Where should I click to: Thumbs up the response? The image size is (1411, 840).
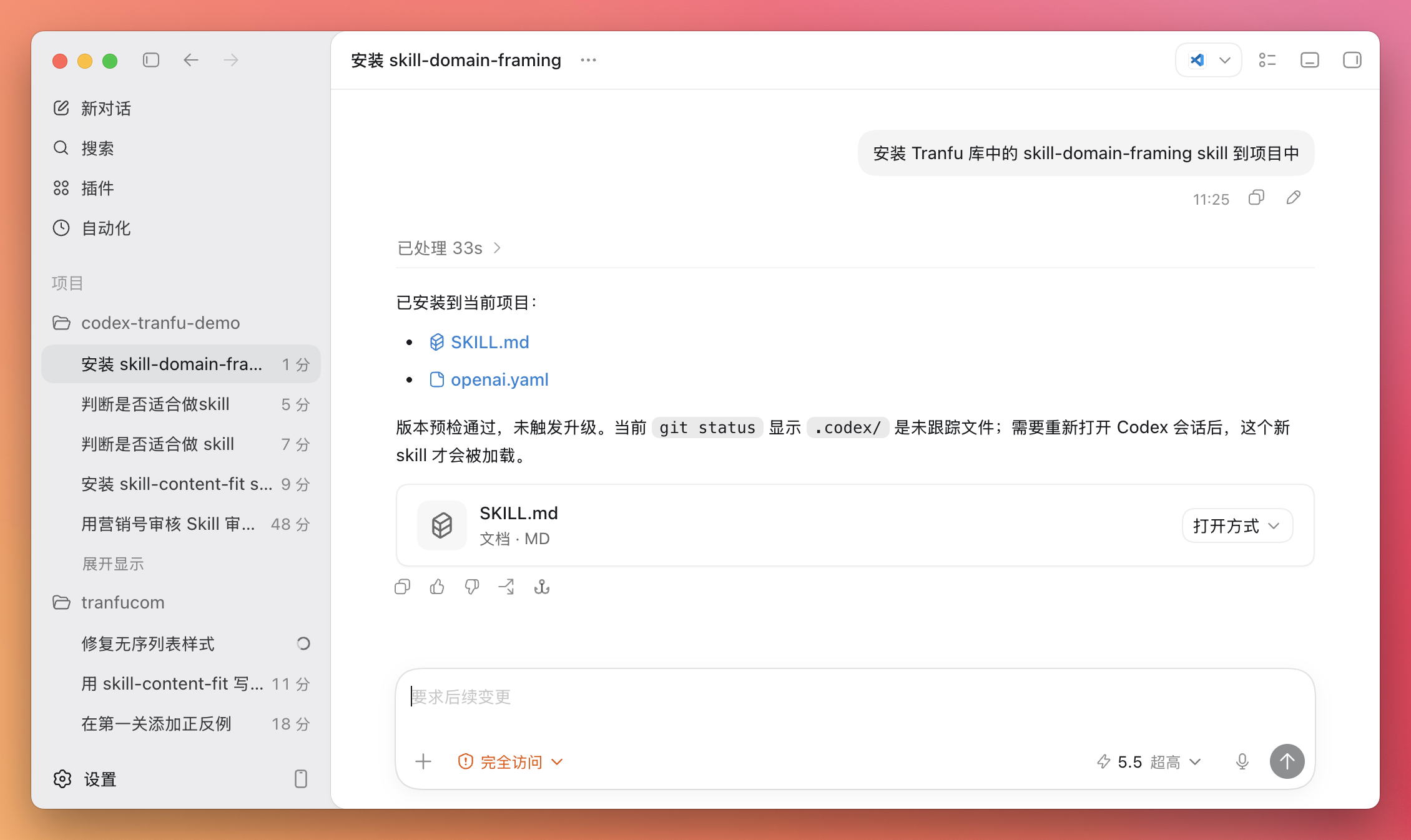(x=437, y=587)
